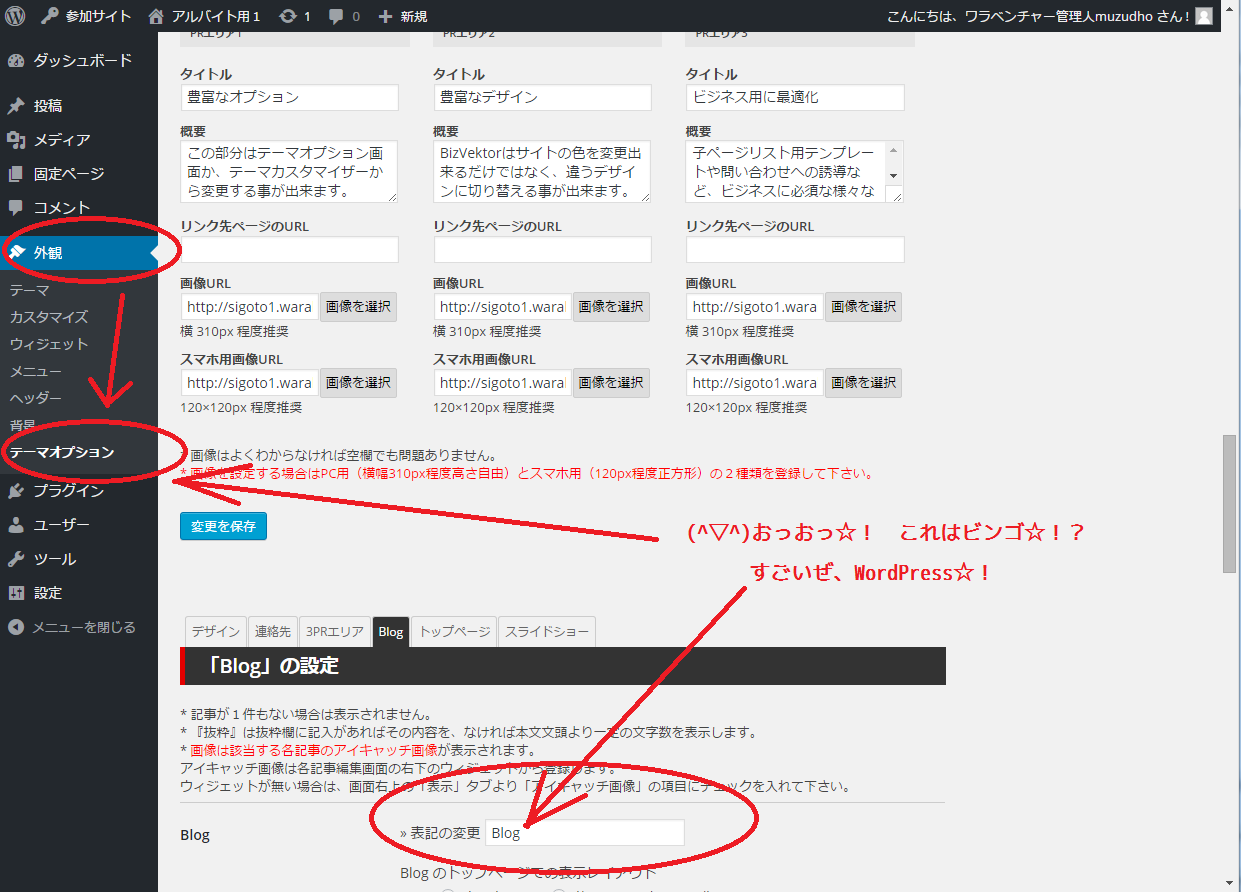Image resolution: width=1241 pixels, height=892 pixels.
Task: Click 画像を選択 for first column 画像URL
Action: pos(358,306)
